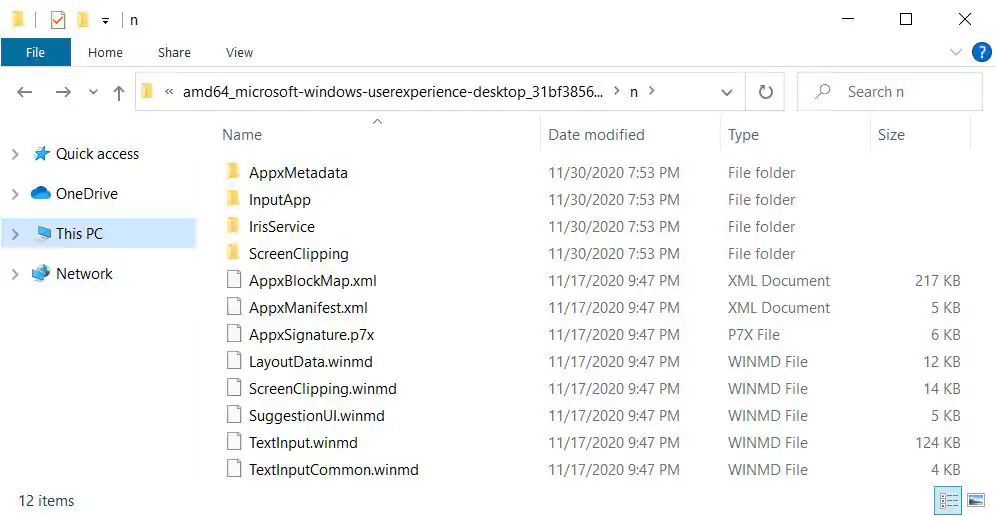Open the Customize Quick Access Toolbar dropdown
This screenshot has width=996, height=516.
(105, 21)
